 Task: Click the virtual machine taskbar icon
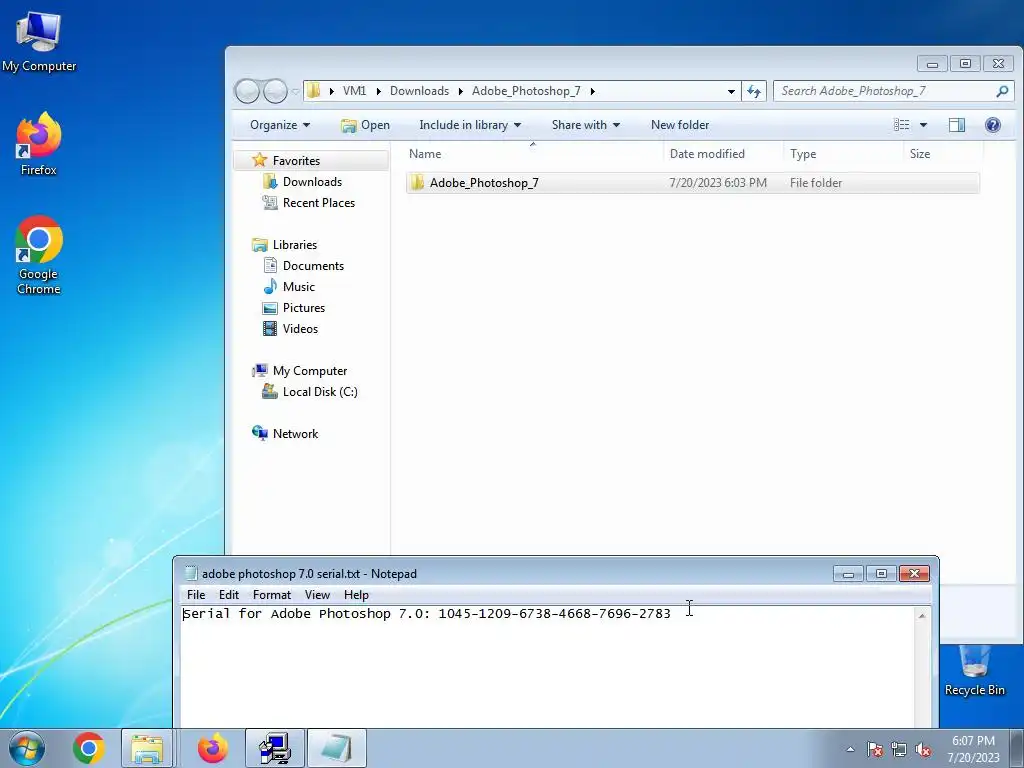pos(275,748)
